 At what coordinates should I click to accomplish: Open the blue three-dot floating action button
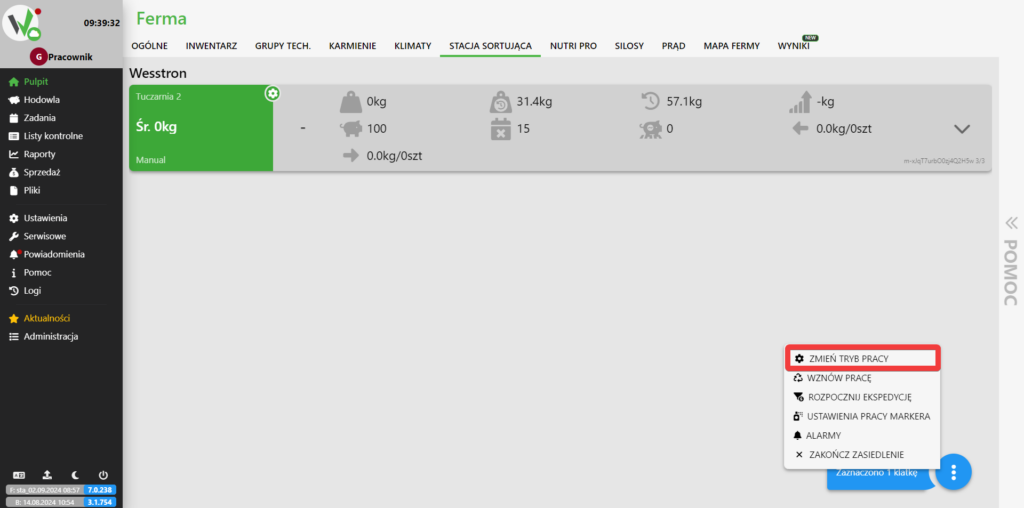[954, 471]
